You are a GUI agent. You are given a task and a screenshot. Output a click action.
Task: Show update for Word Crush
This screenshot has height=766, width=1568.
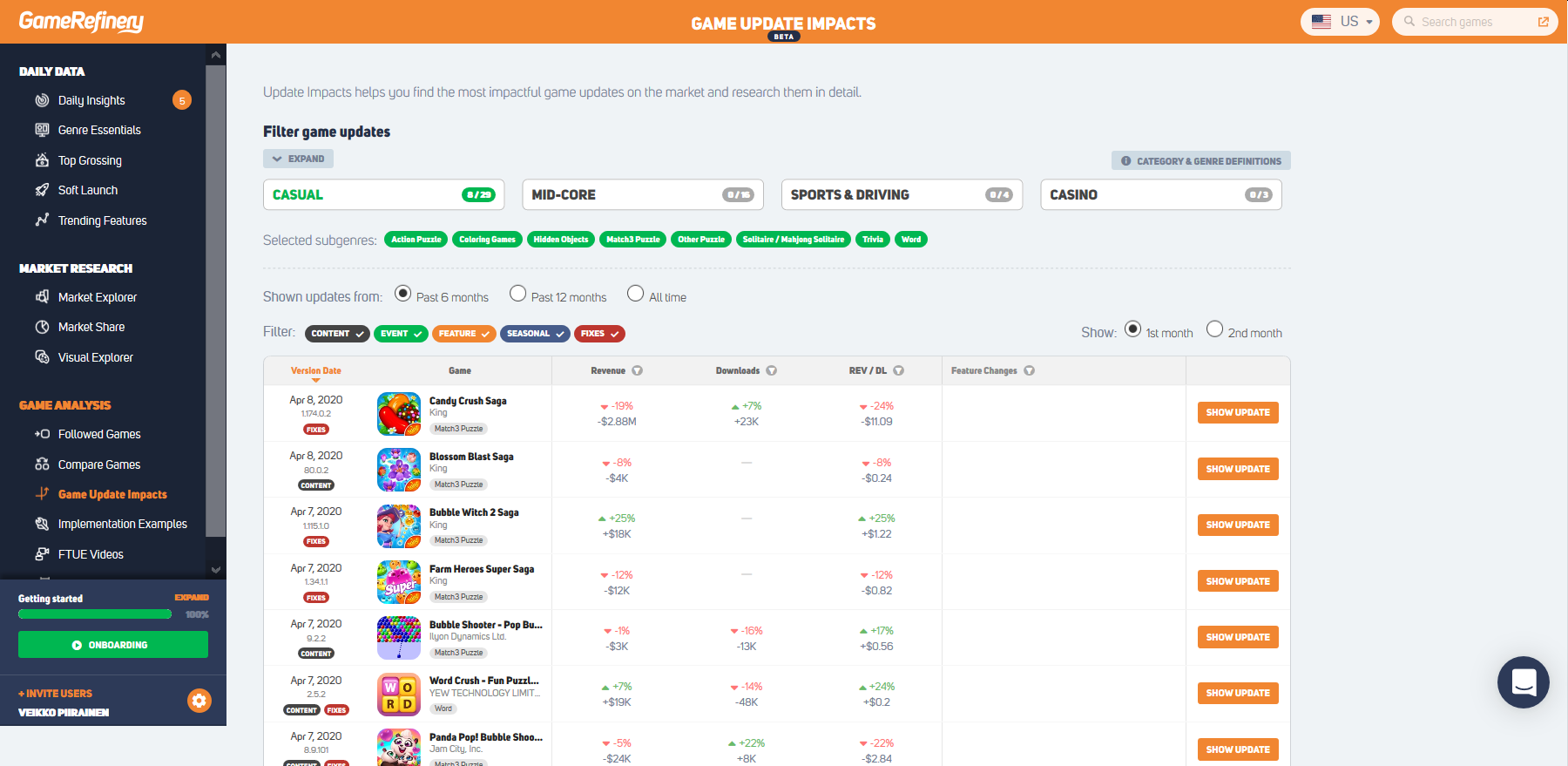point(1238,694)
